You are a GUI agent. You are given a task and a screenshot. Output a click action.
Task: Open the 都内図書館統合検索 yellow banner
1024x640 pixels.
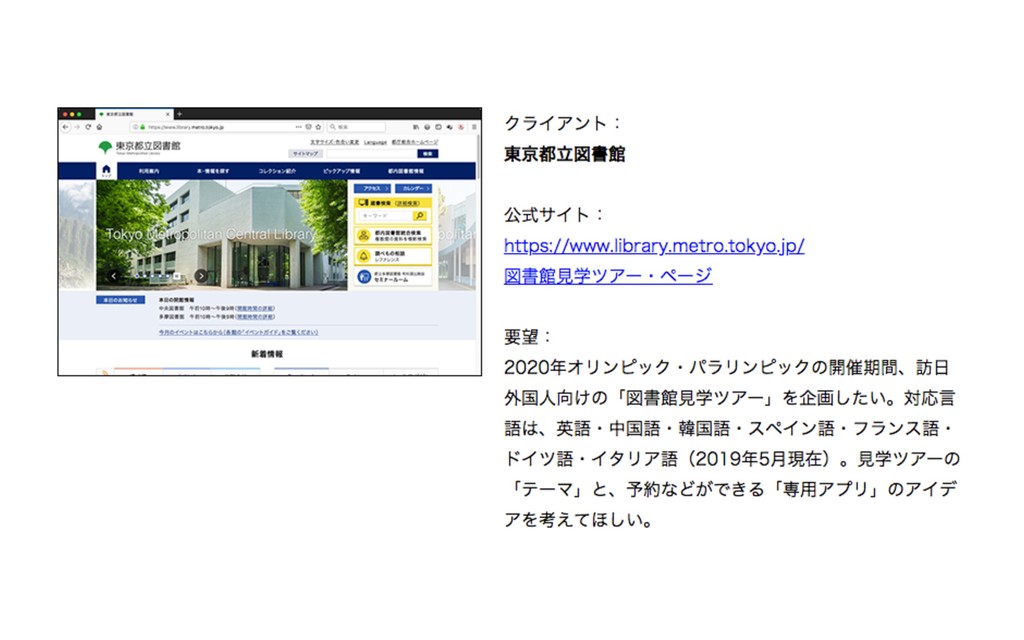tap(393, 235)
